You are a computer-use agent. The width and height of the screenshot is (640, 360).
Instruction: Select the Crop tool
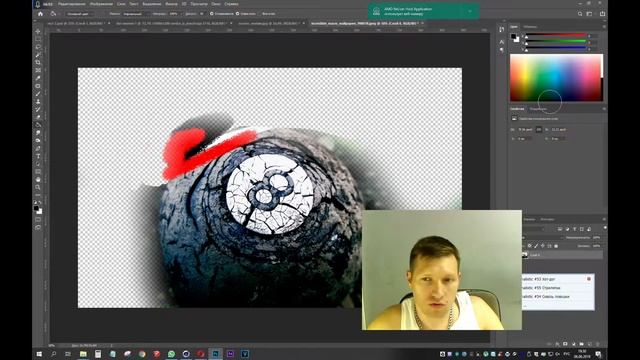[38, 62]
